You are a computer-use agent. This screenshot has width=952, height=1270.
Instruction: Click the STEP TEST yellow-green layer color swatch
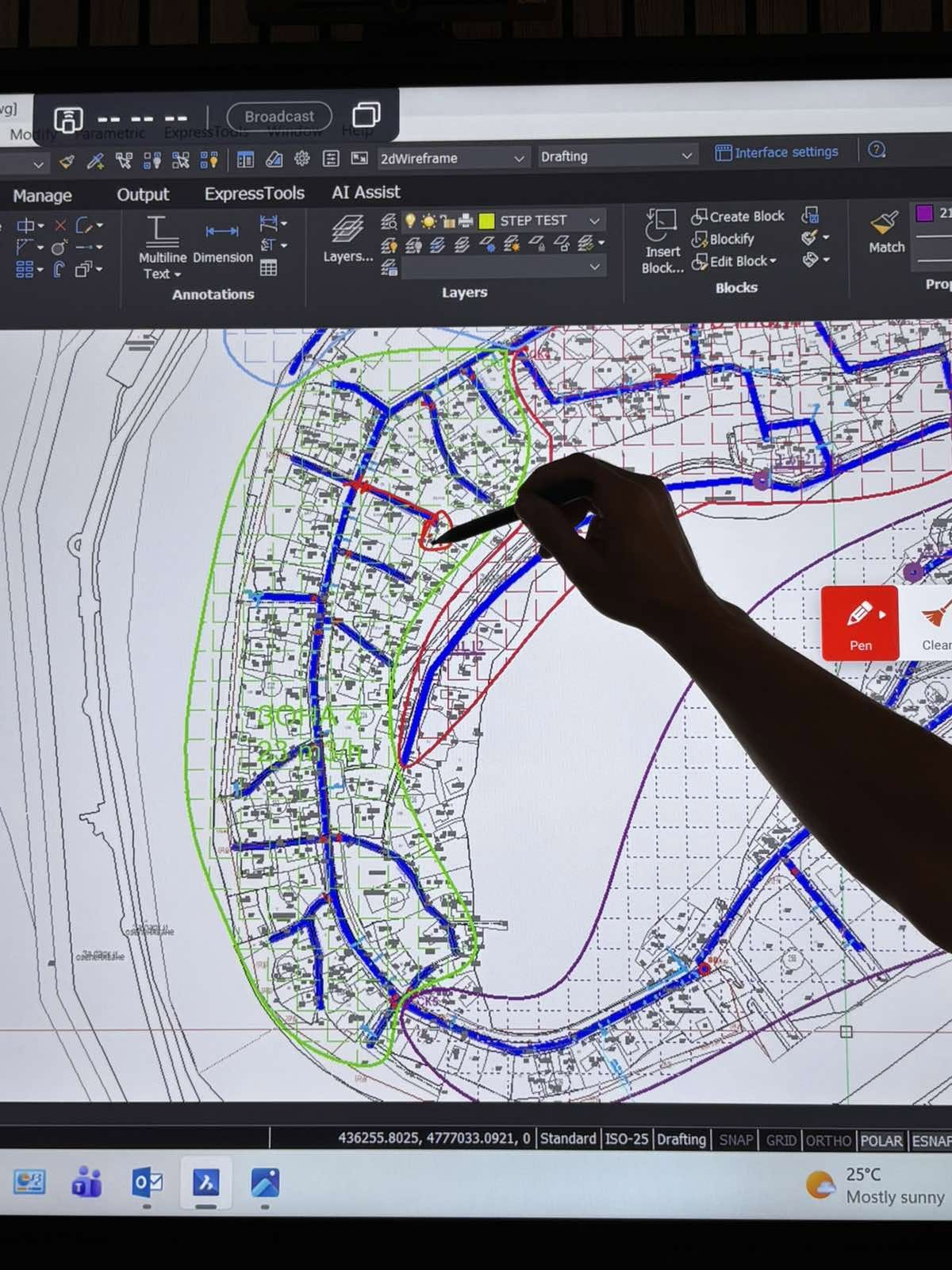pyautogui.click(x=486, y=221)
